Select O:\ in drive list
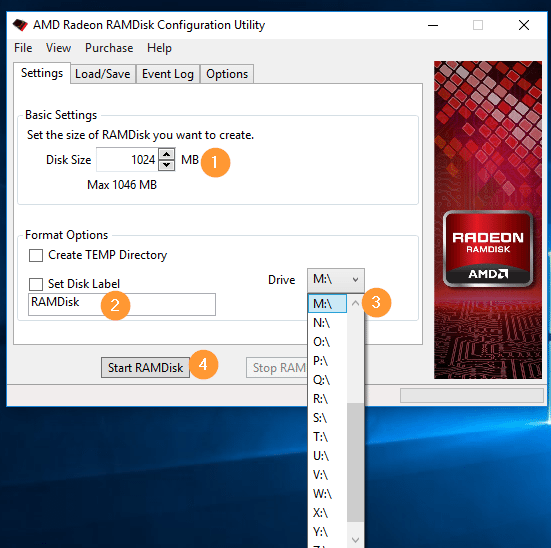The width and height of the screenshot is (551, 548). (x=327, y=342)
